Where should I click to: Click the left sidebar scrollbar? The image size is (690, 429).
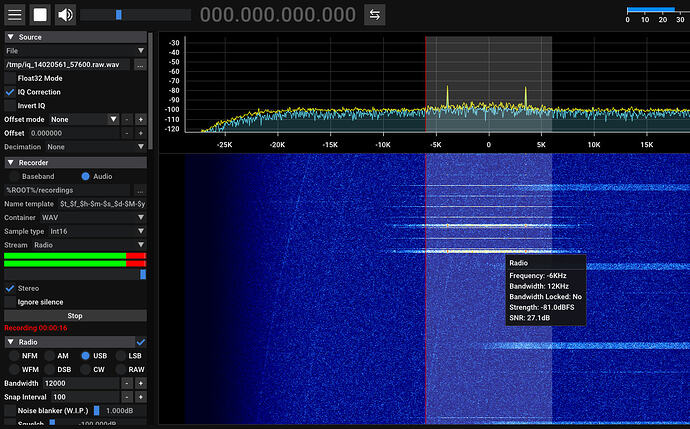click(x=150, y=90)
